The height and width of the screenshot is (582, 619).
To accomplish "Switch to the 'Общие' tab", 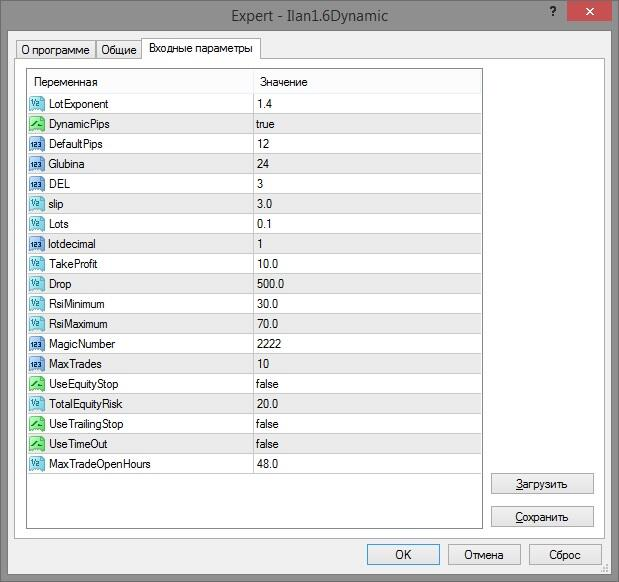I will tap(119, 50).
